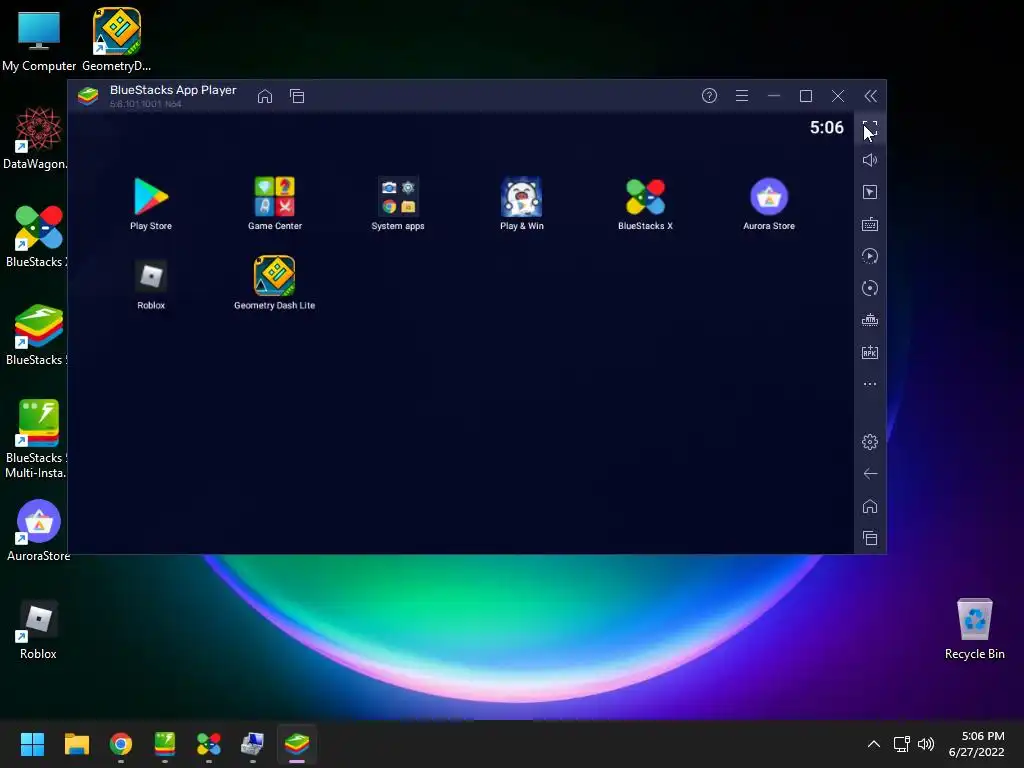Click the active BlueStacks taskbar icon

pos(296,743)
